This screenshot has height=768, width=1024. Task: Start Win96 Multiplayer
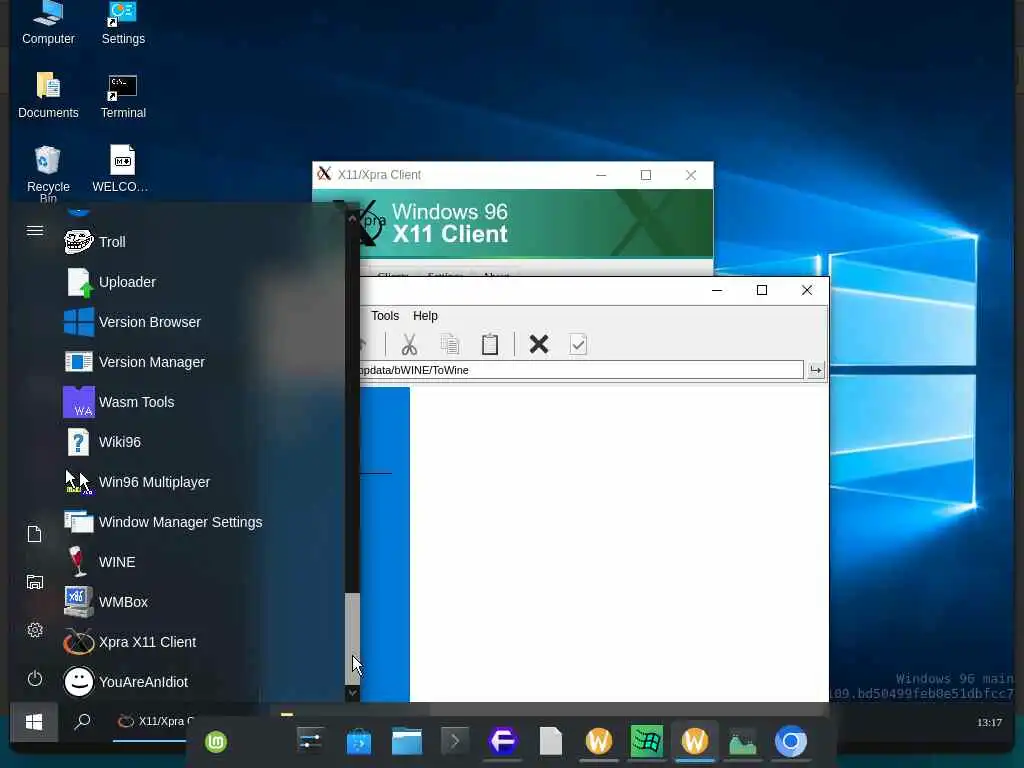pos(137,482)
